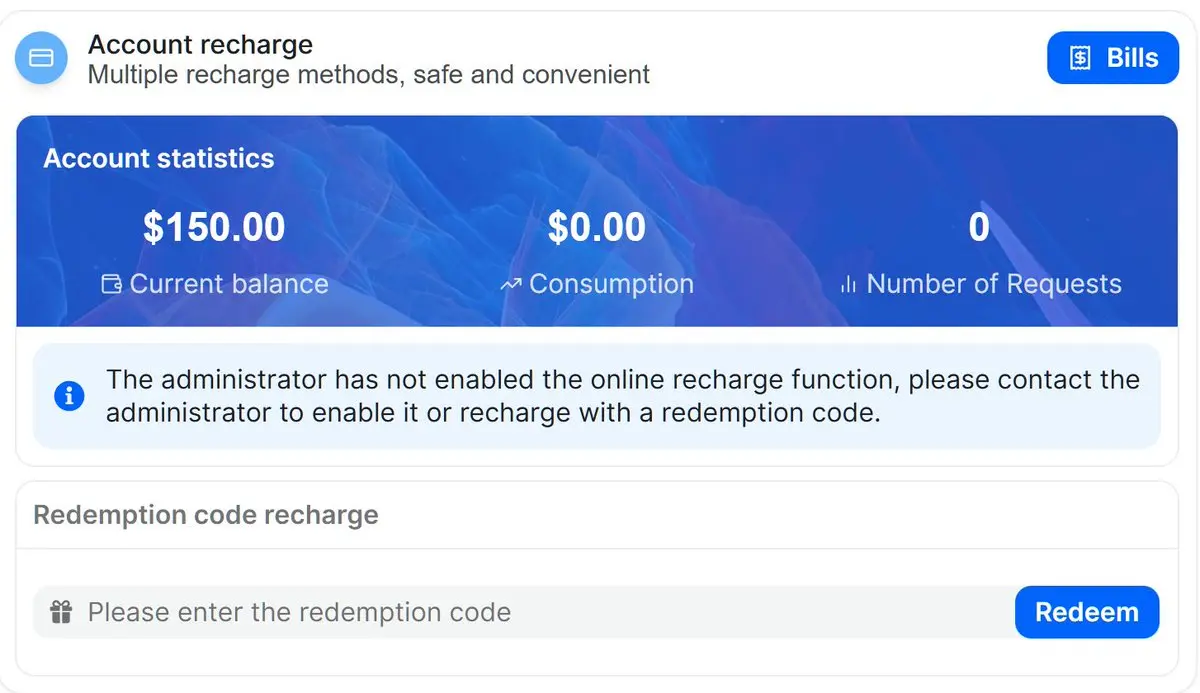Click the Consumption label text
Viewport: 1200px width, 693px height.
click(611, 284)
